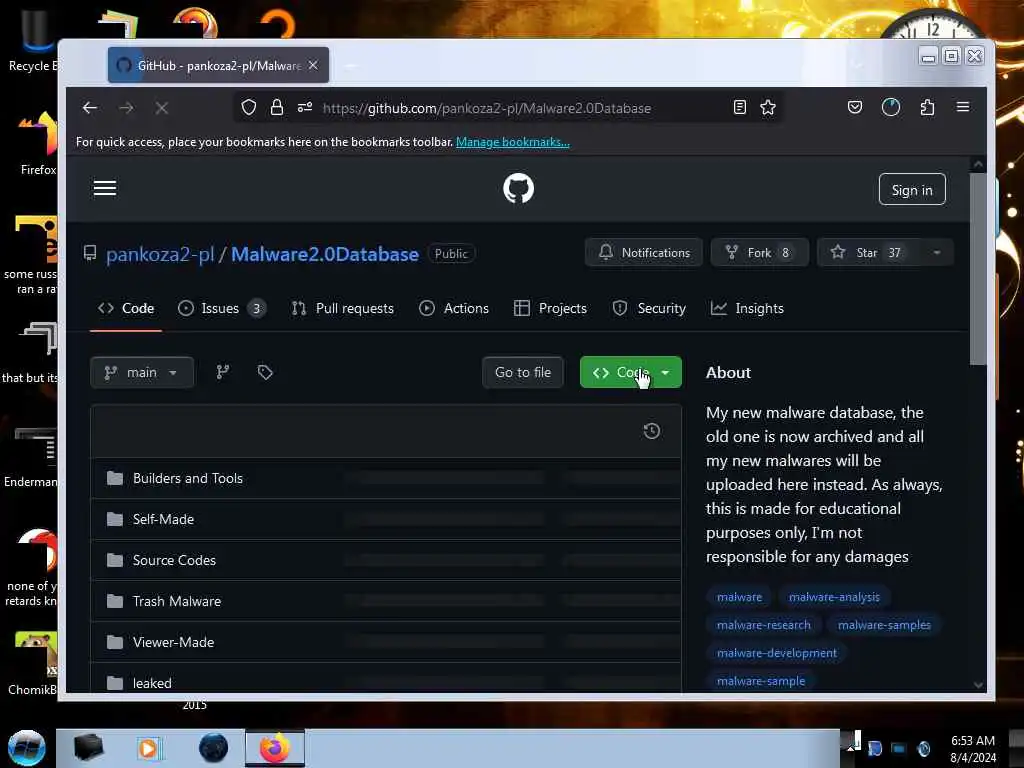View tags icon beside branches
Screen dimensions: 1024x768
264,372
